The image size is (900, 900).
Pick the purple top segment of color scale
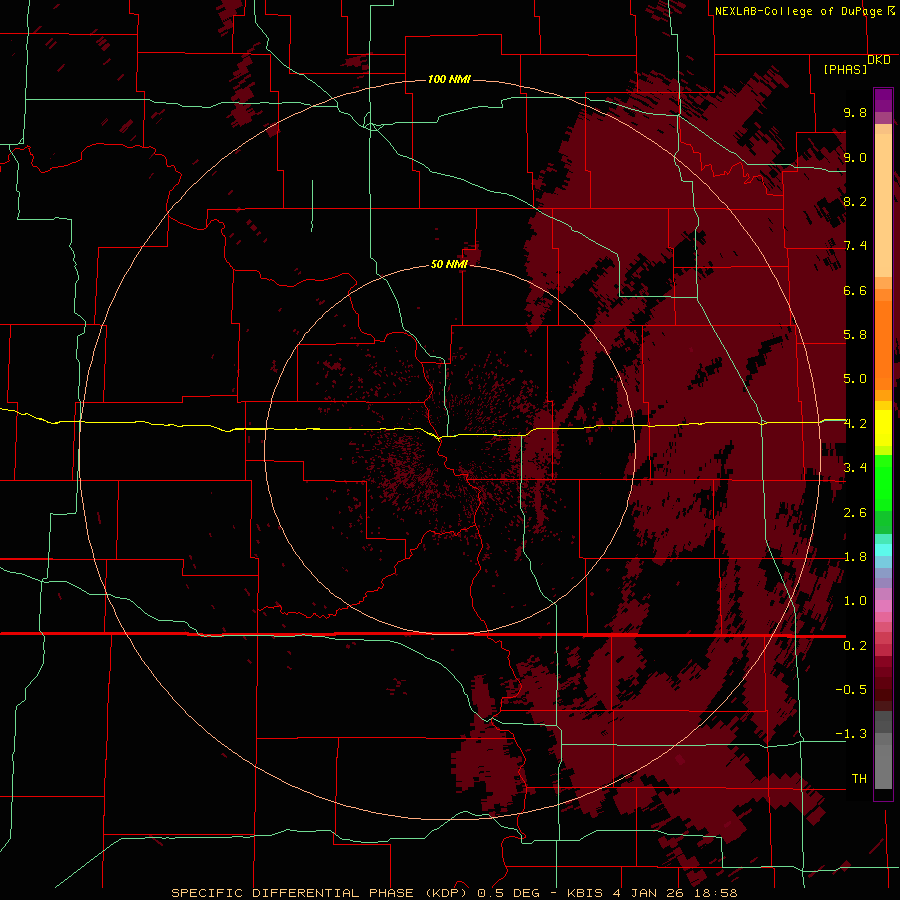click(883, 100)
